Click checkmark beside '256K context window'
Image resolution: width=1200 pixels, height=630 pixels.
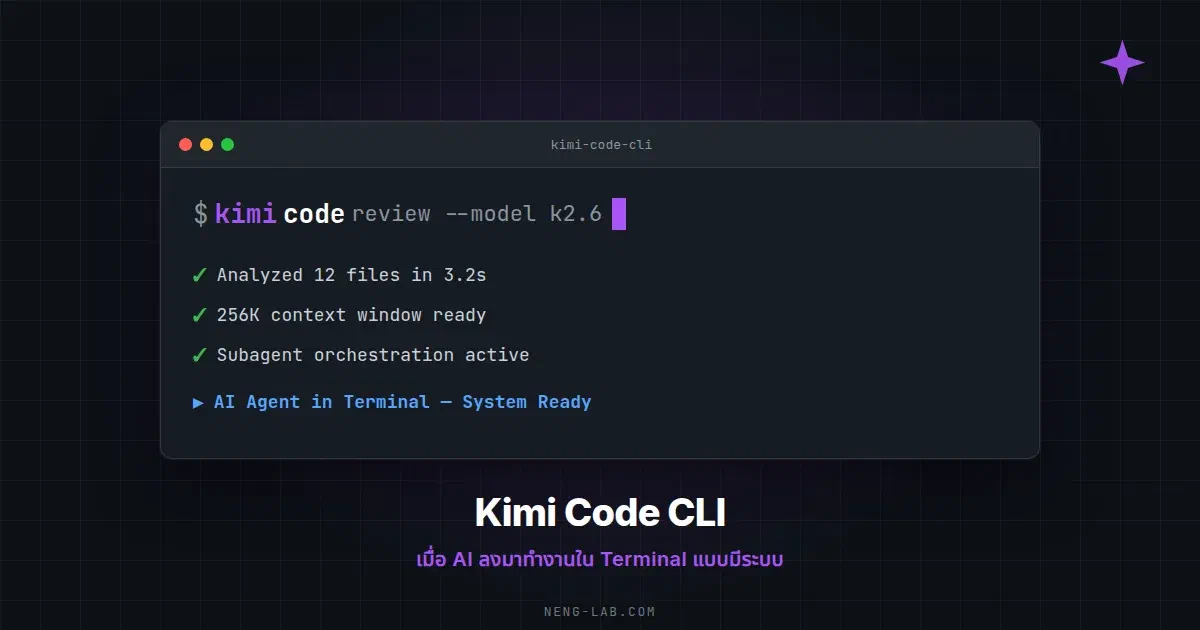[x=200, y=315]
